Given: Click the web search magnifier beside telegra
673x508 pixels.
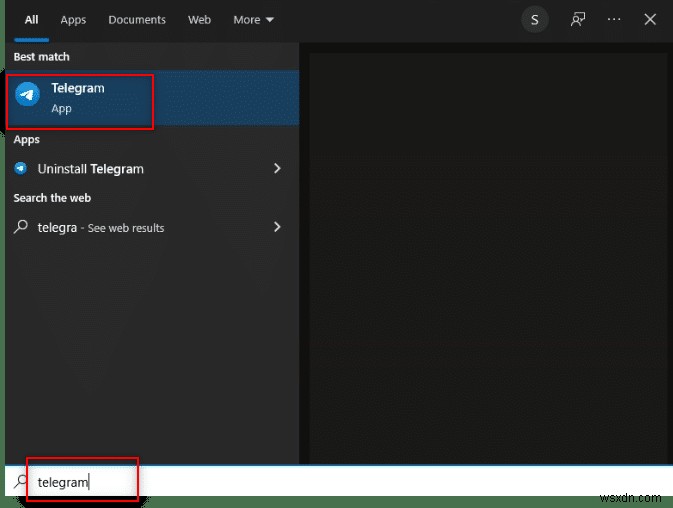Looking at the screenshot, I should pyautogui.click(x=21, y=227).
